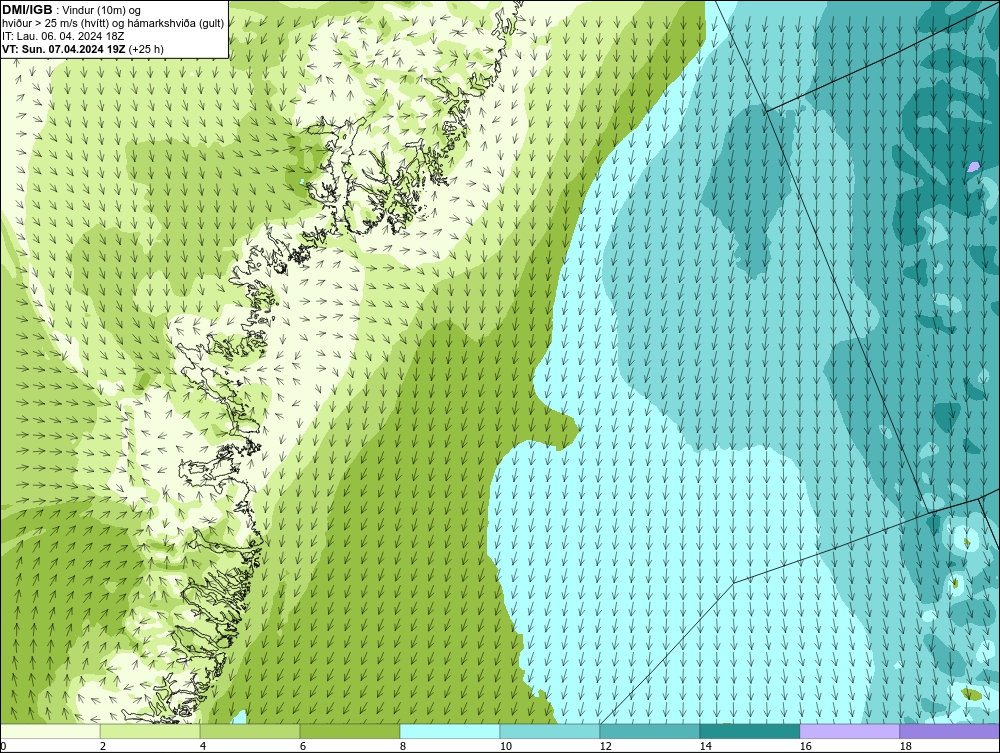Click the legend label '6'
Viewport: 1000px width, 753px height.
[x=302, y=746]
